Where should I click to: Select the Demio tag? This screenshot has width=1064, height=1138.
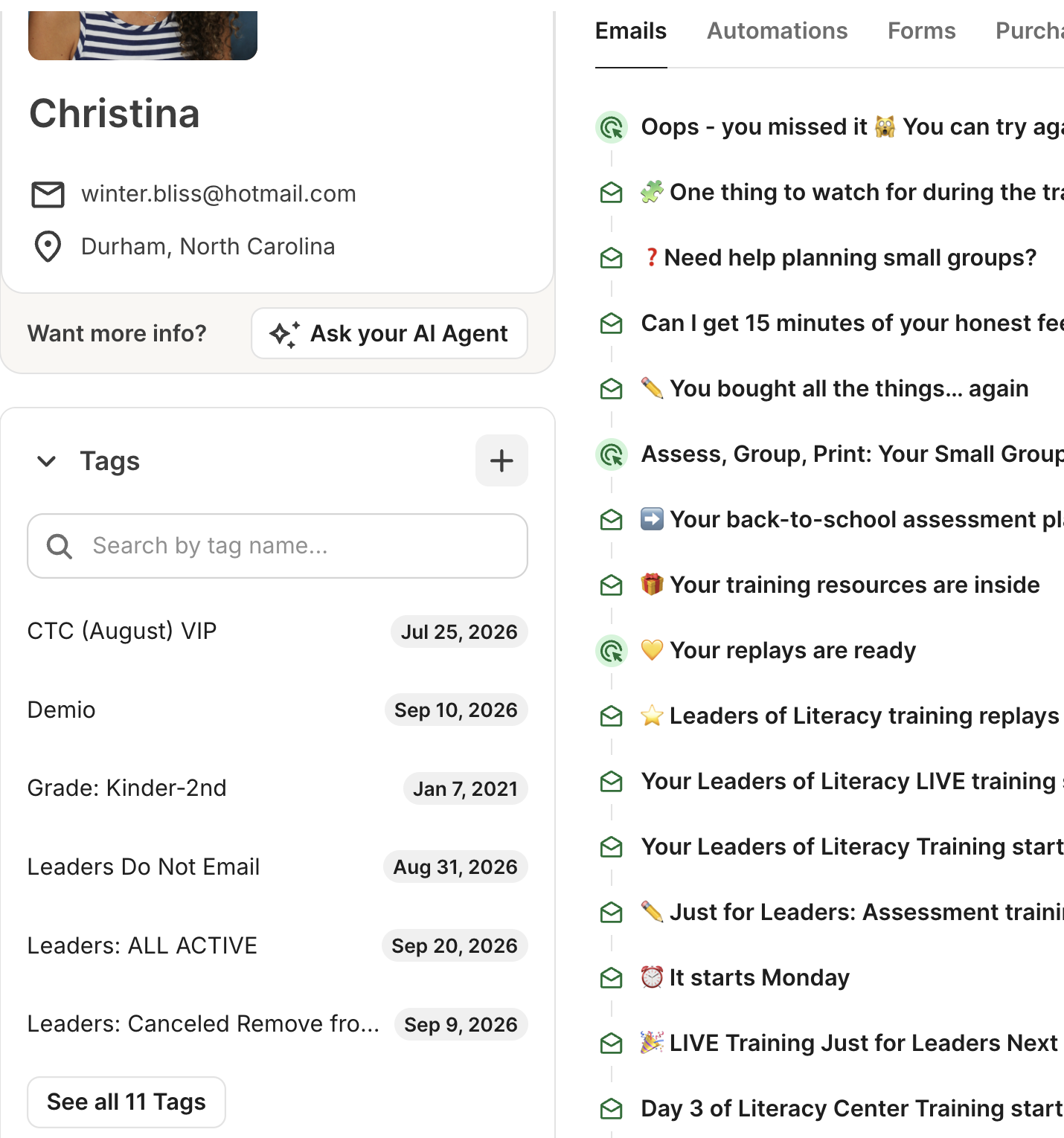click(61, 710)
